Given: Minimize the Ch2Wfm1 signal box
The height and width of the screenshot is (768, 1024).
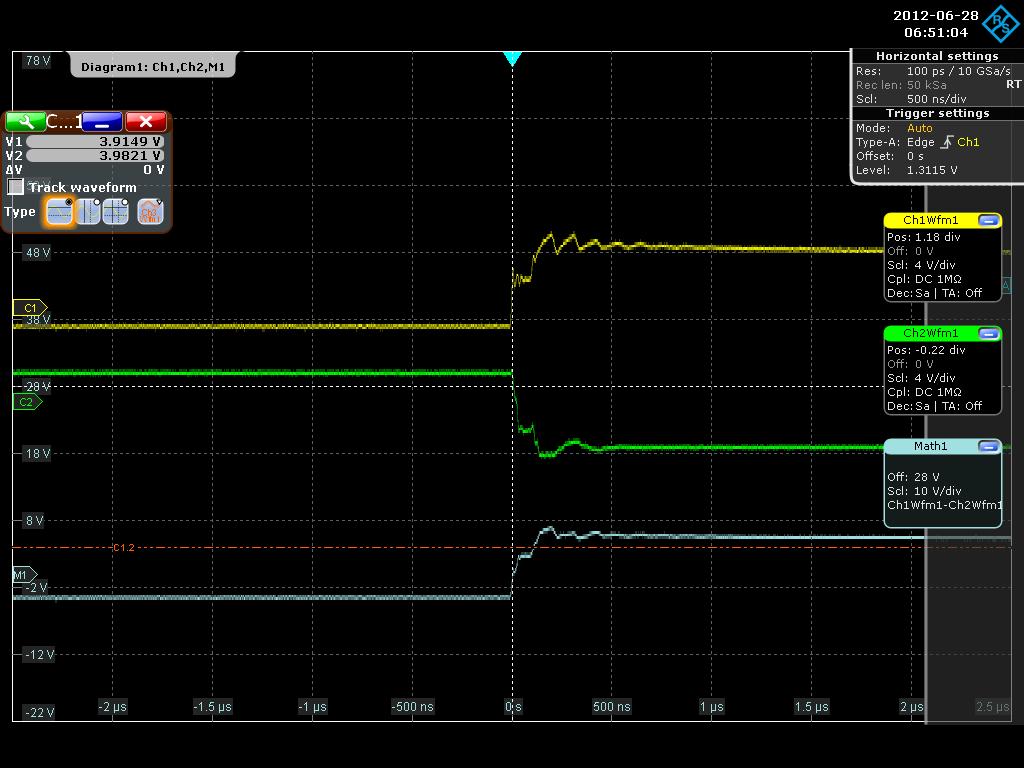Looking at the screenshot, I should (988, 333).
